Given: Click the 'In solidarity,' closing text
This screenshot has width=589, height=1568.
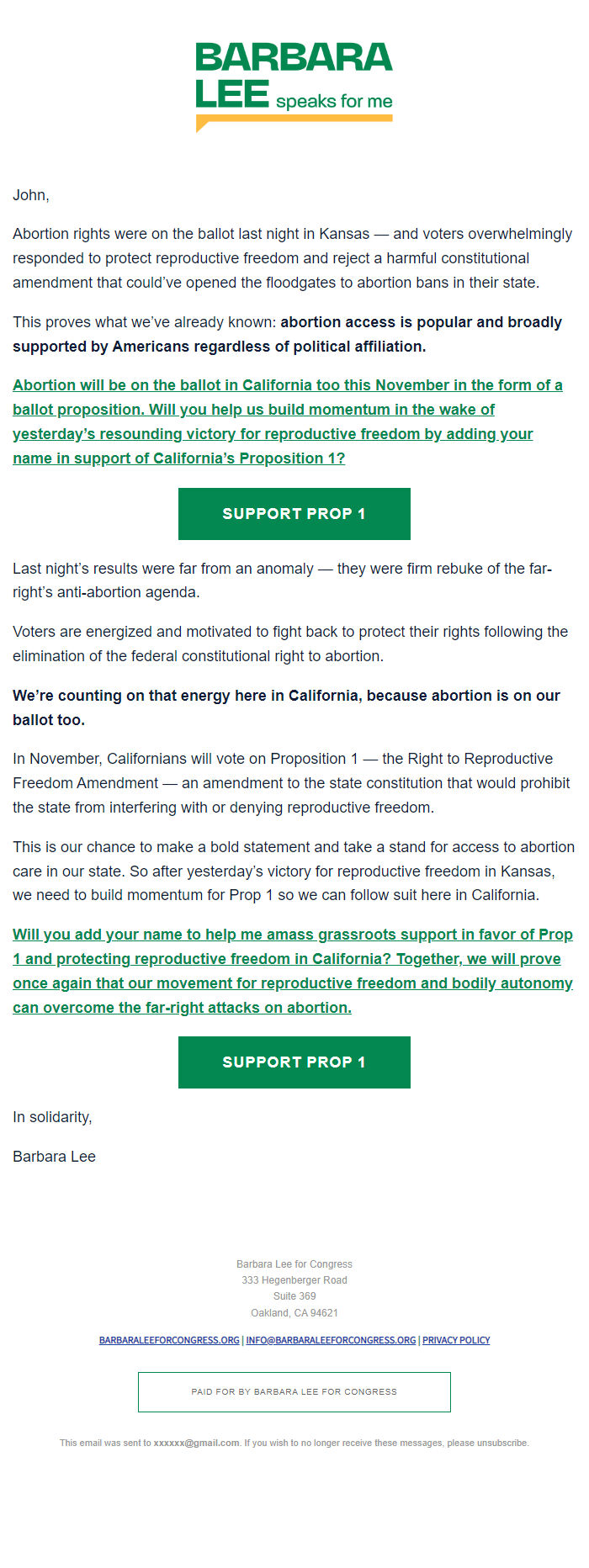Looking at the screenshot, I should [52, 1117].
